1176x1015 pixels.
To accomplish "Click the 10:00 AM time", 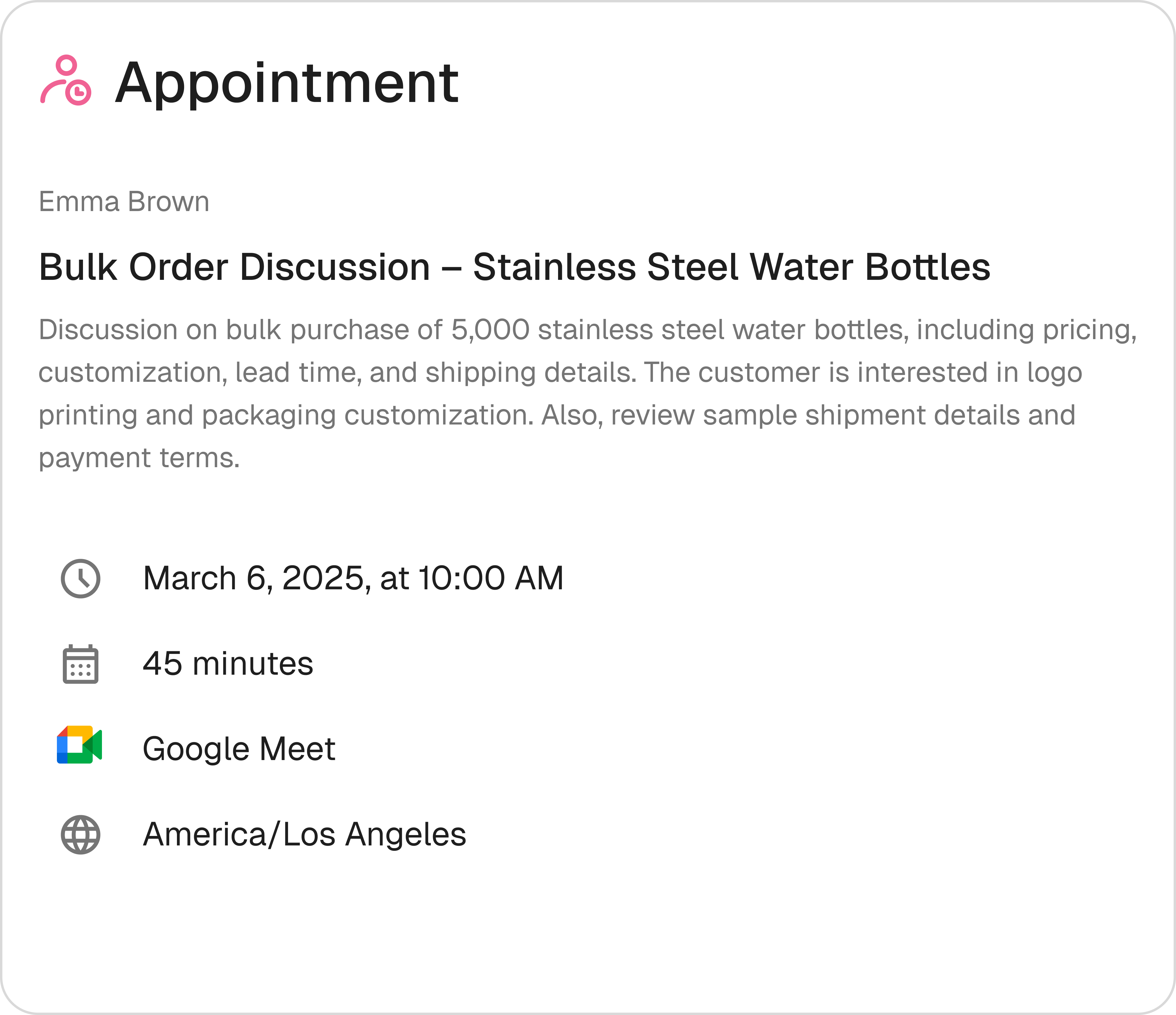I will click(491, 578).
